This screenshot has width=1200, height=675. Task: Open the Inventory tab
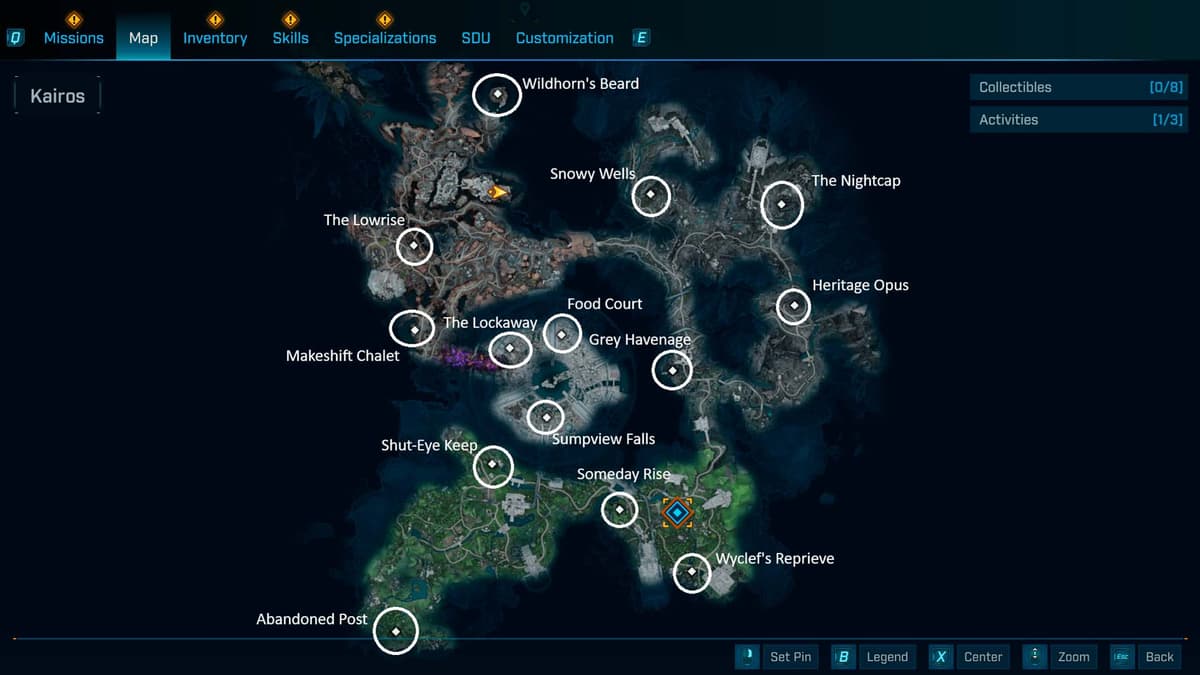click(x=214, y=38)
